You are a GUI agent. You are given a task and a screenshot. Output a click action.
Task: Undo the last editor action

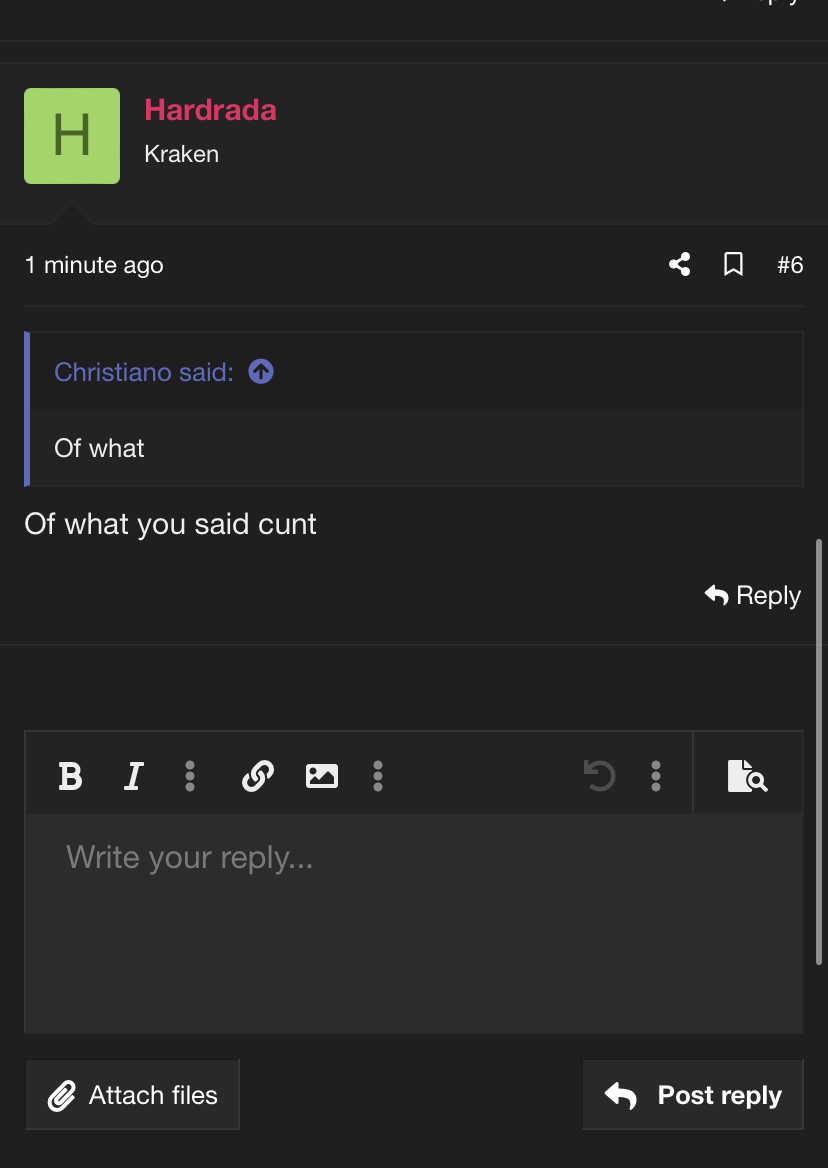(599, 776)
